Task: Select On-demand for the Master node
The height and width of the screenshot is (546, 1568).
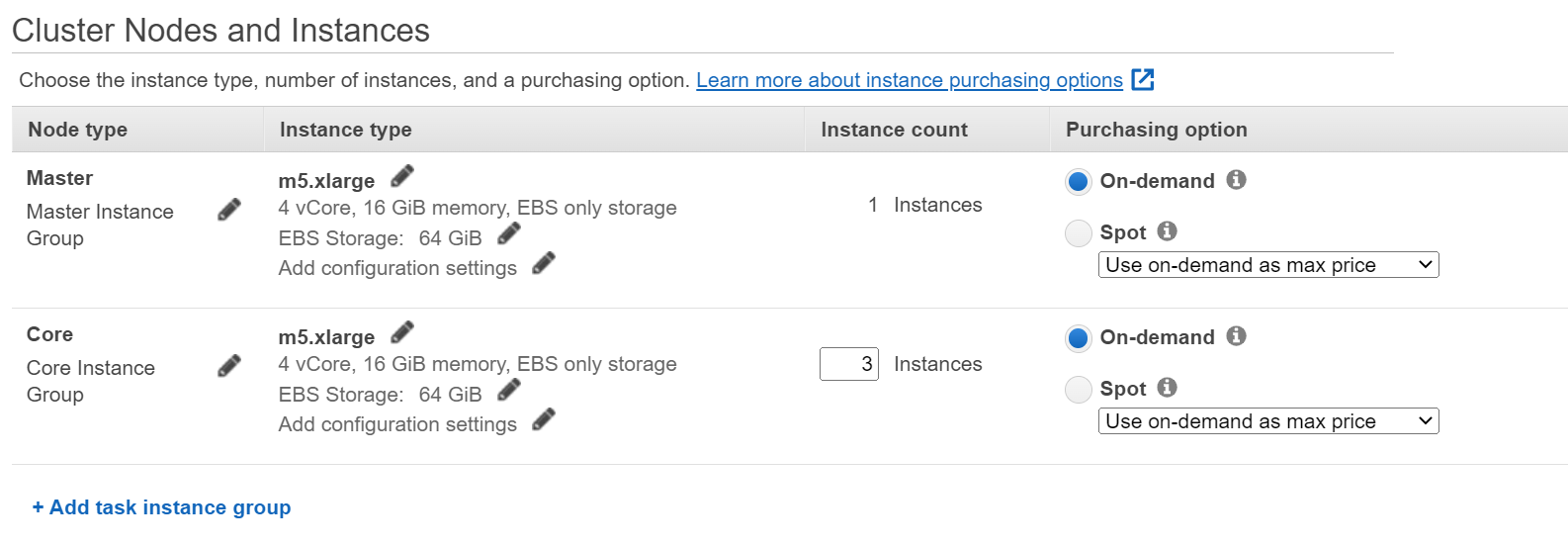Action: tap(1079, 182)
